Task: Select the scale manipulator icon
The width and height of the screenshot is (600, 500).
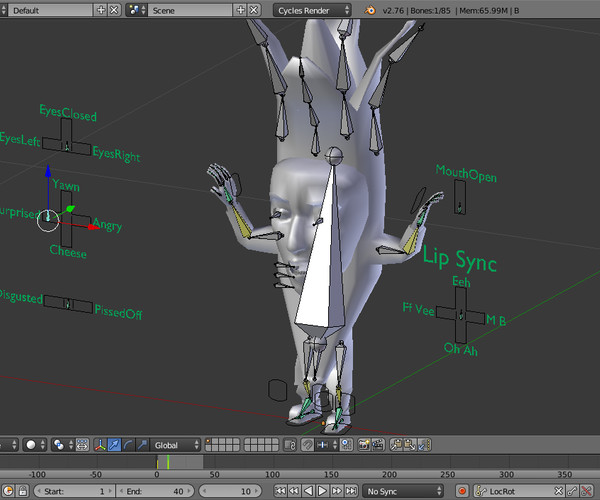Action: click(144, 444)
